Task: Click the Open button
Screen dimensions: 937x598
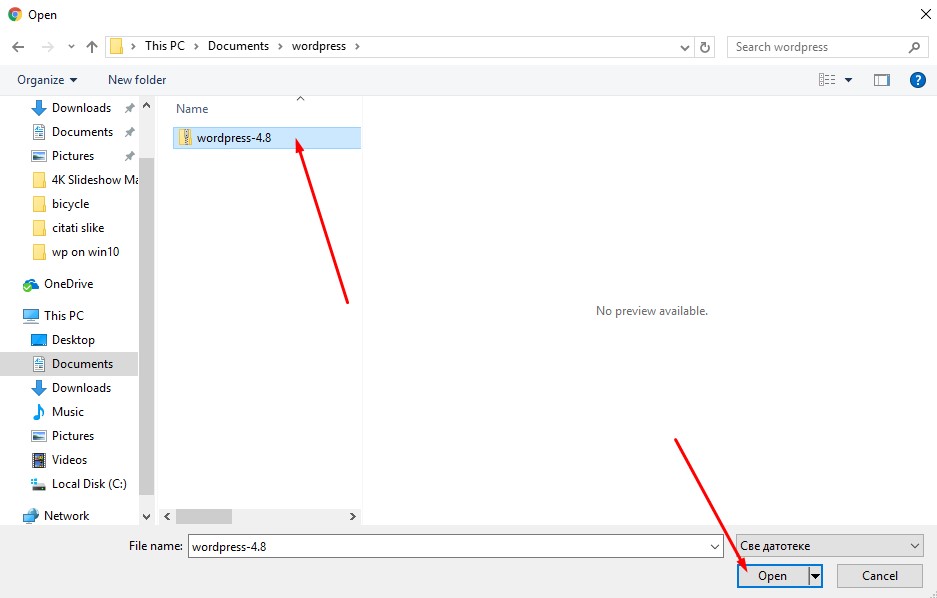Action: (772, 576)
